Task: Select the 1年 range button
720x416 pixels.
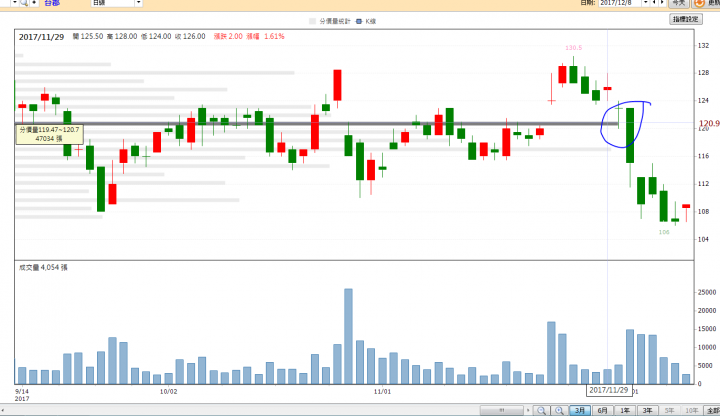Action: 625,410
